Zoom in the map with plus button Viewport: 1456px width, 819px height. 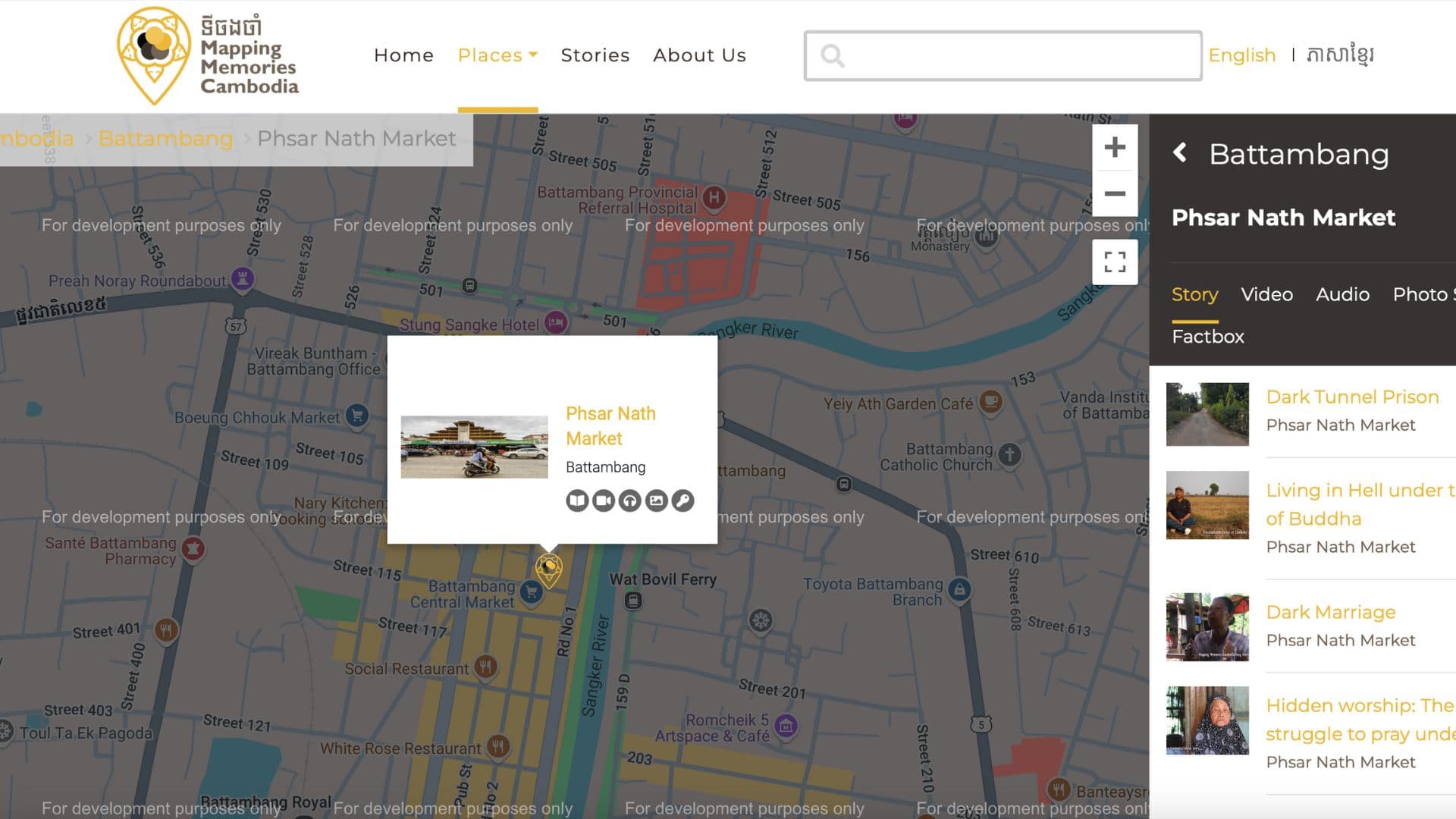point(1114,147)
